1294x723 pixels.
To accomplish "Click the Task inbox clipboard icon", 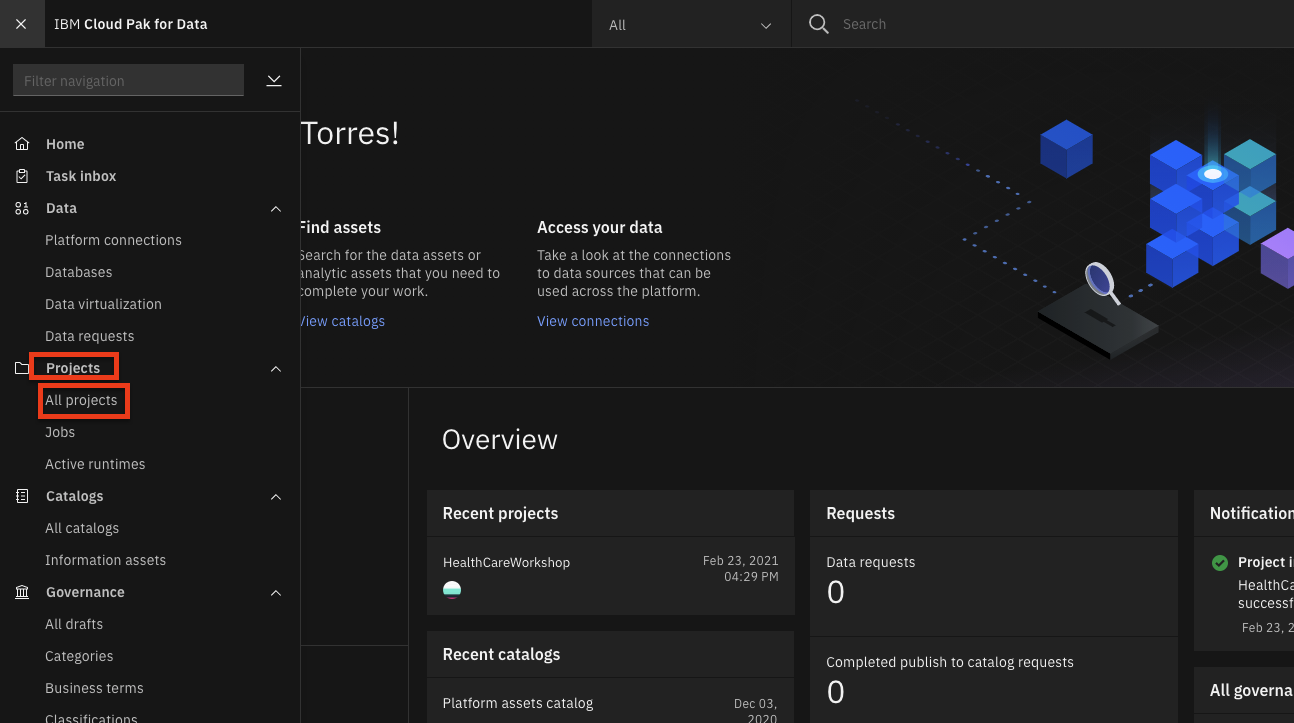I will tap(22, 176).
